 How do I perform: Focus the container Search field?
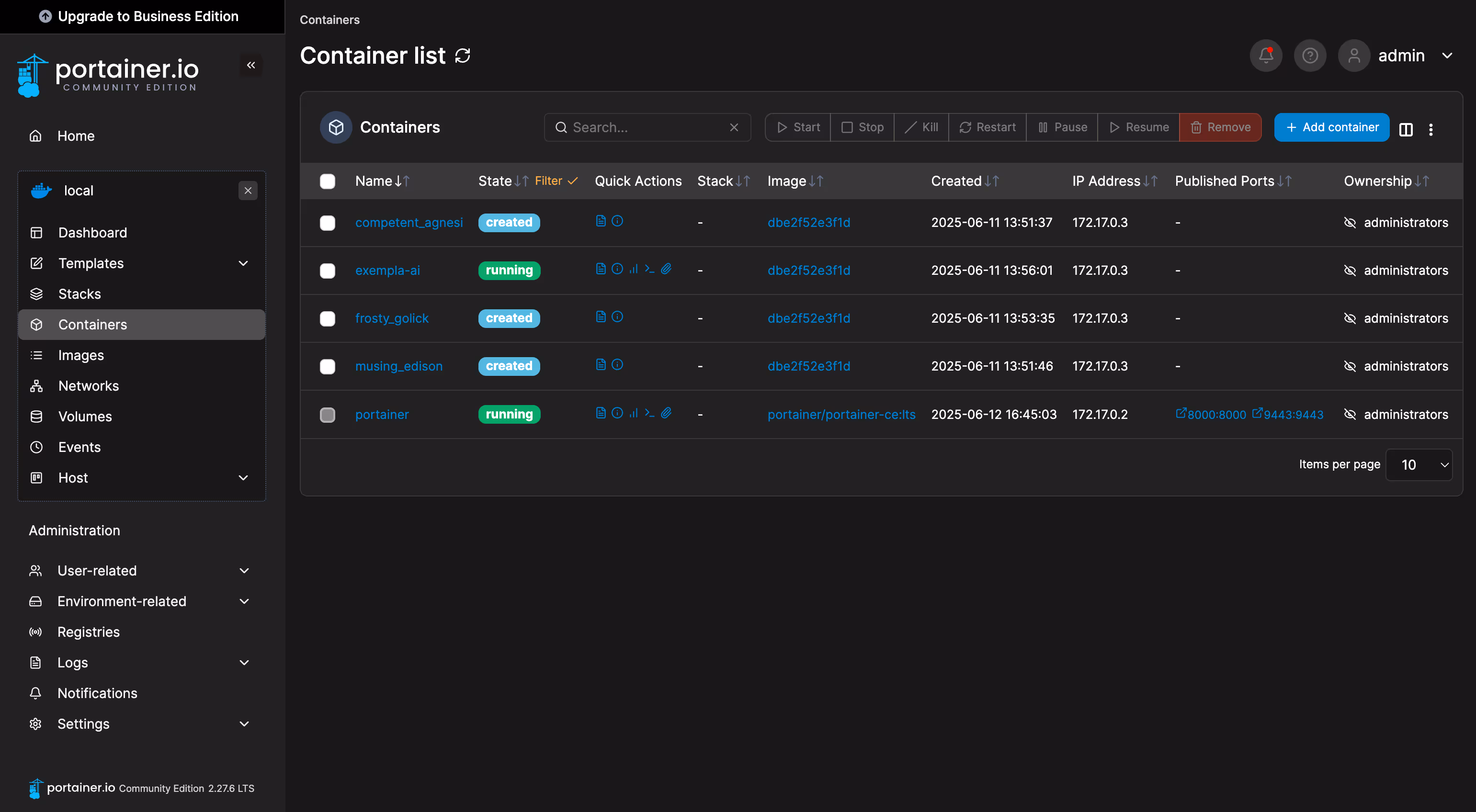647,127
